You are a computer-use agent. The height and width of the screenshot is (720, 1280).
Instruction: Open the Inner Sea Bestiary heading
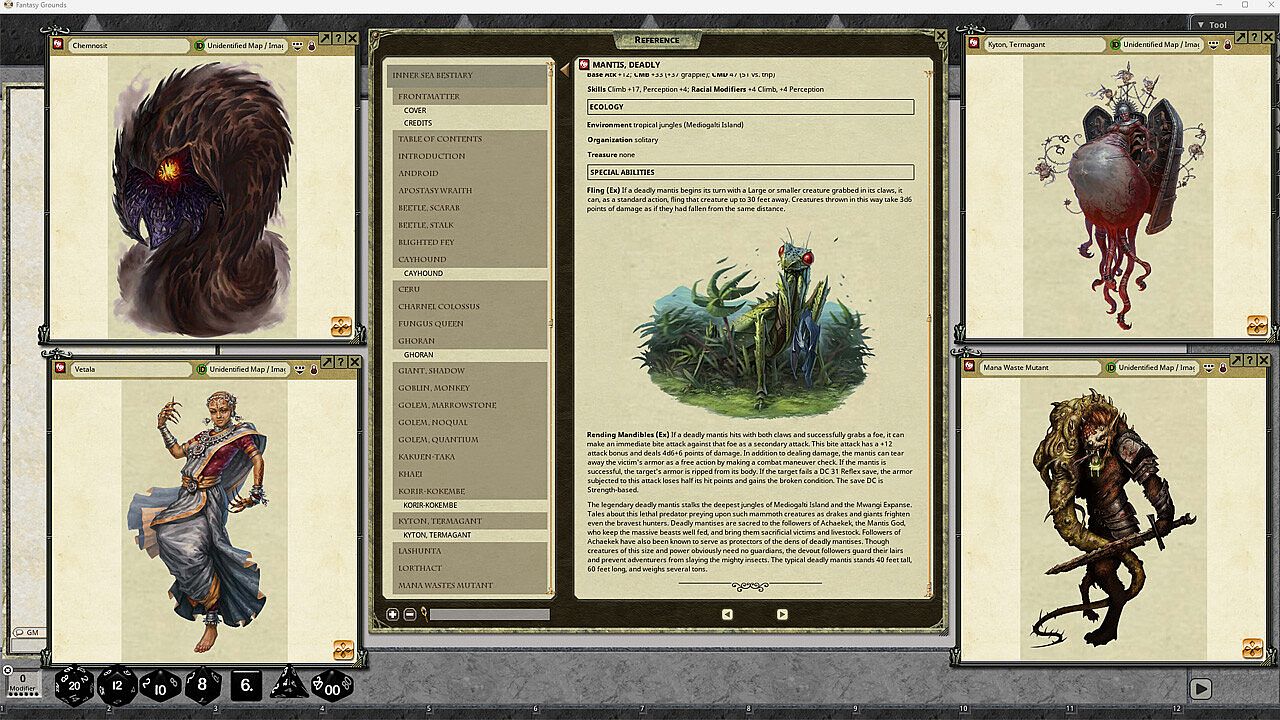(x=467, y=75)
